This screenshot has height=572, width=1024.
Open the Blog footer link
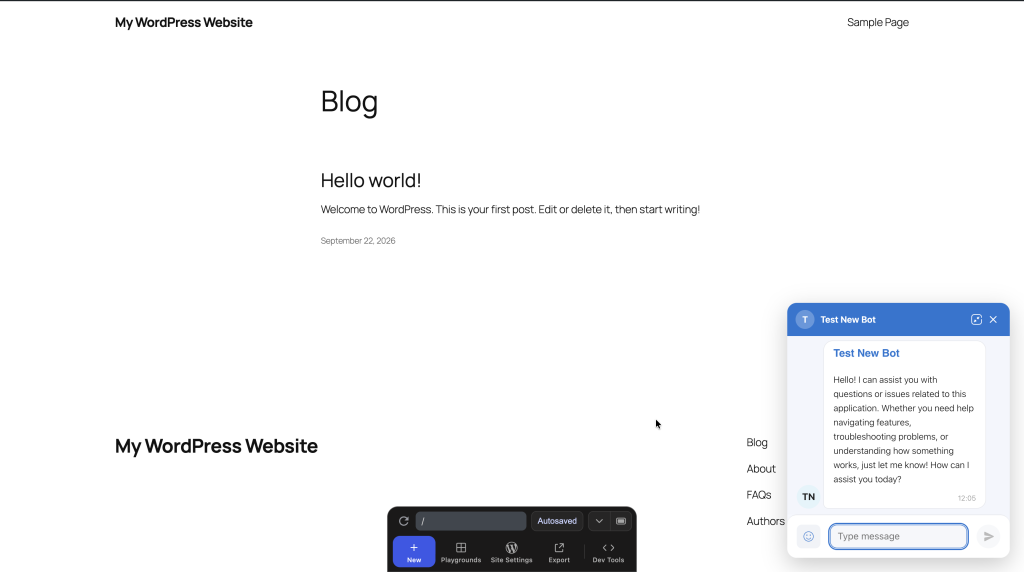click(757, 443)
